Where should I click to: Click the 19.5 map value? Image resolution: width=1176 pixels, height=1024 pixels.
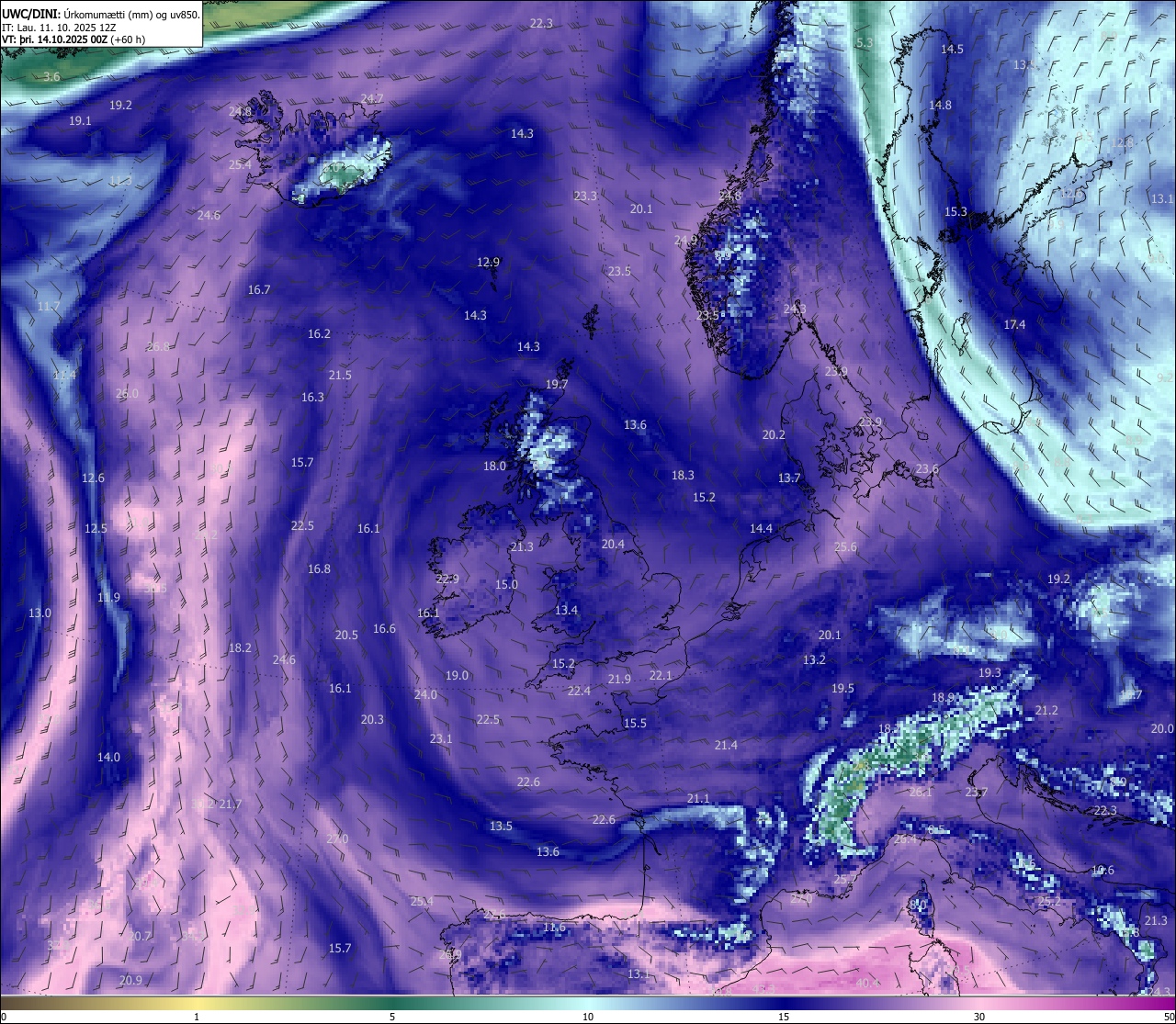842,689
